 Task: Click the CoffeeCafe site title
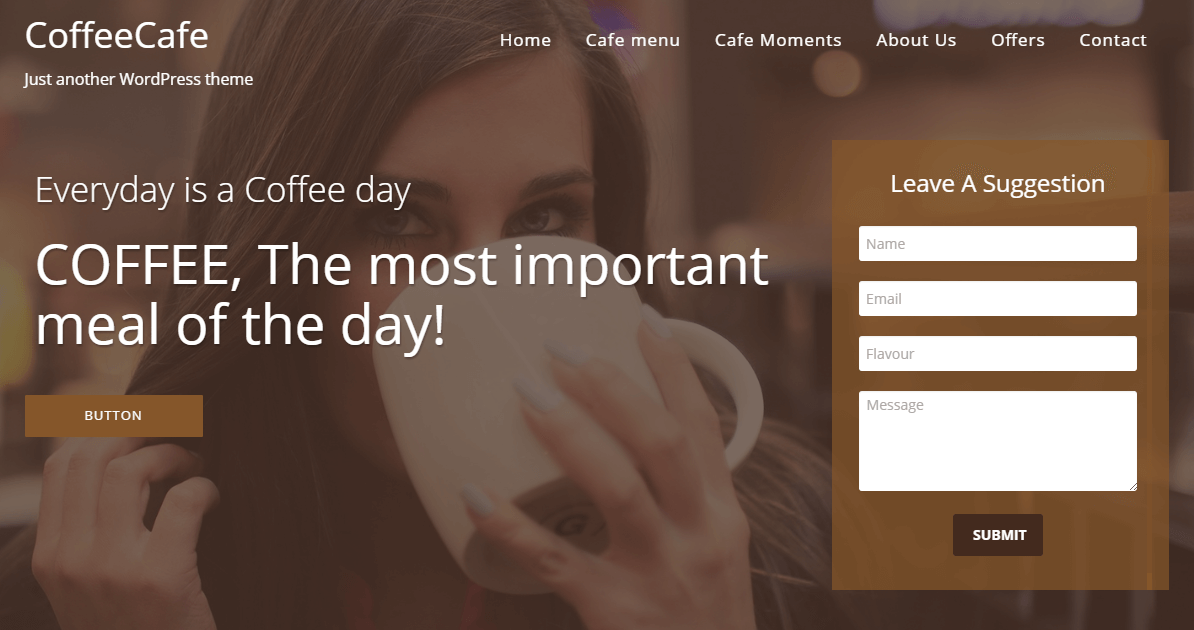[x=117, y=35]
